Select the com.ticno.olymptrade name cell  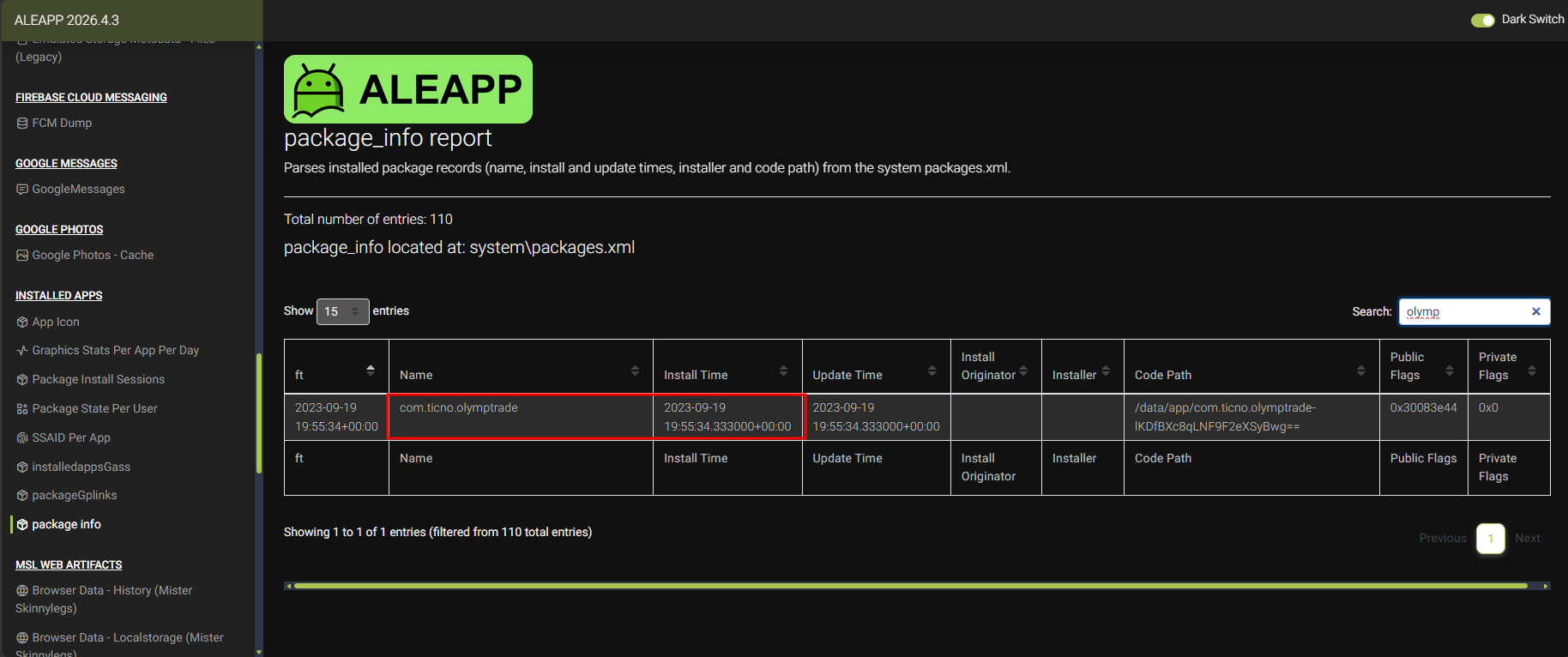pyautogui.click(x=521, y=417)
